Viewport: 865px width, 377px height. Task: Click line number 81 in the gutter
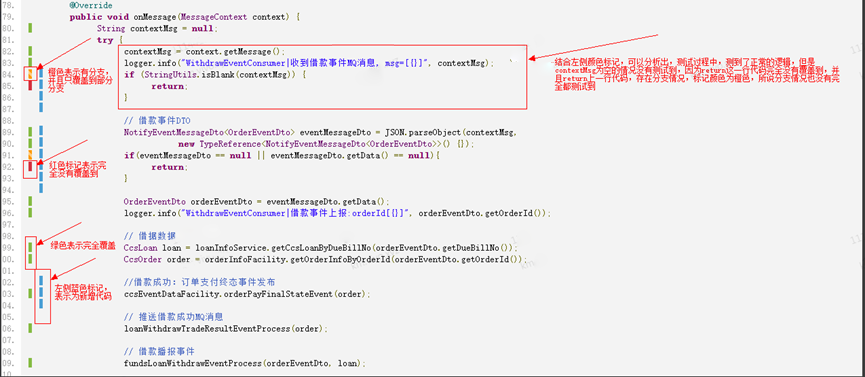click(x=8, y=40)
